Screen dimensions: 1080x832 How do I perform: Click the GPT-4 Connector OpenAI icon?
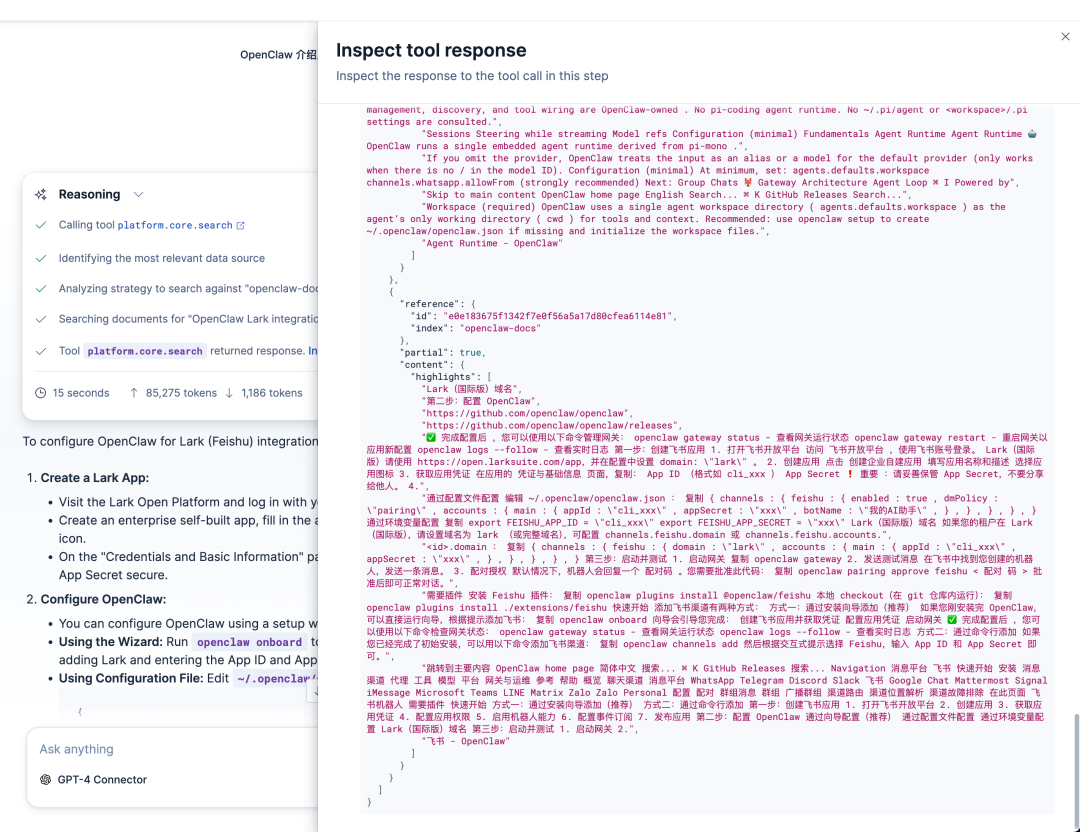45,780
